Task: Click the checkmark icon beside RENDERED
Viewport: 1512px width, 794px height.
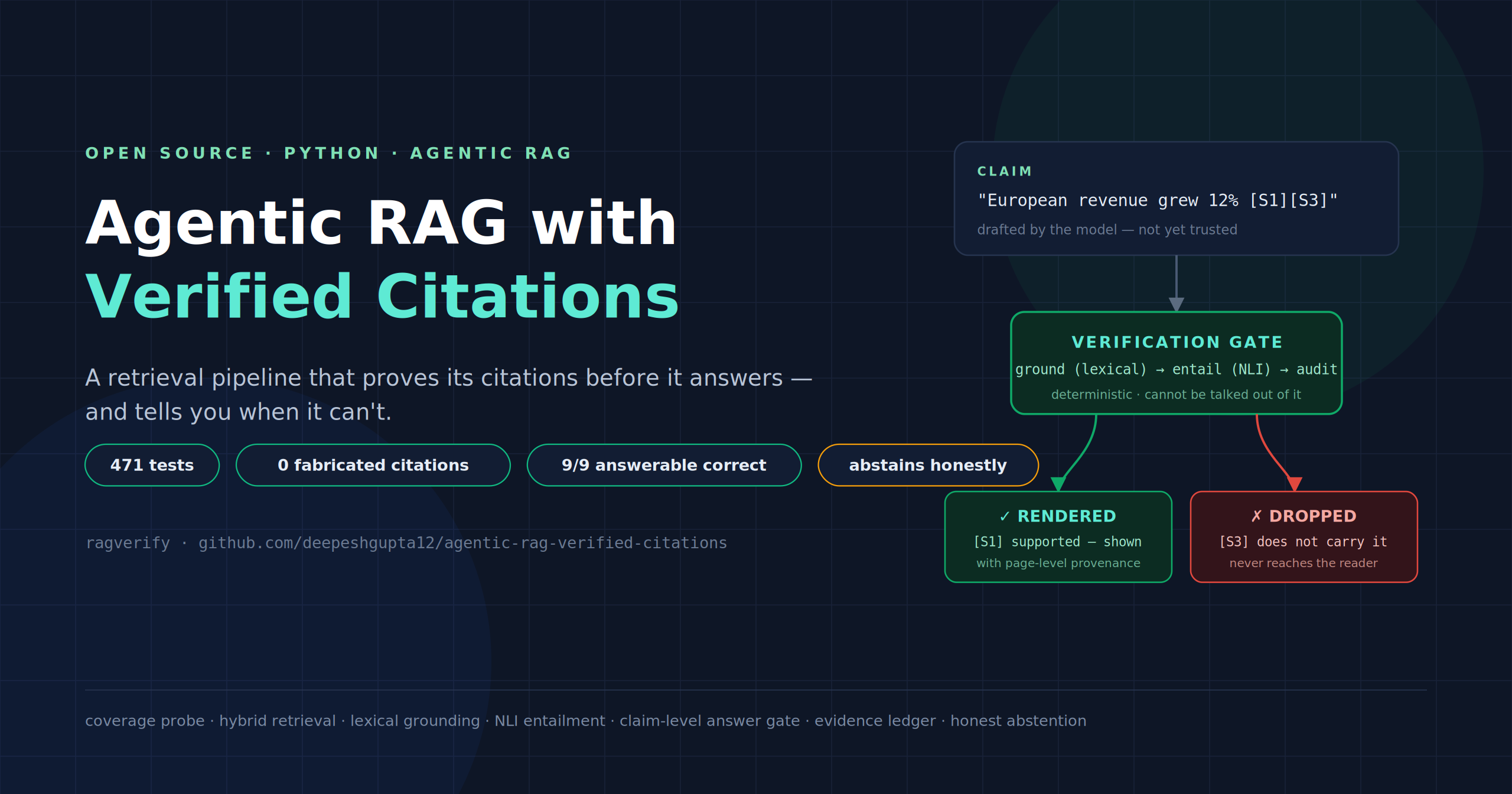Action: (1005, 516)
